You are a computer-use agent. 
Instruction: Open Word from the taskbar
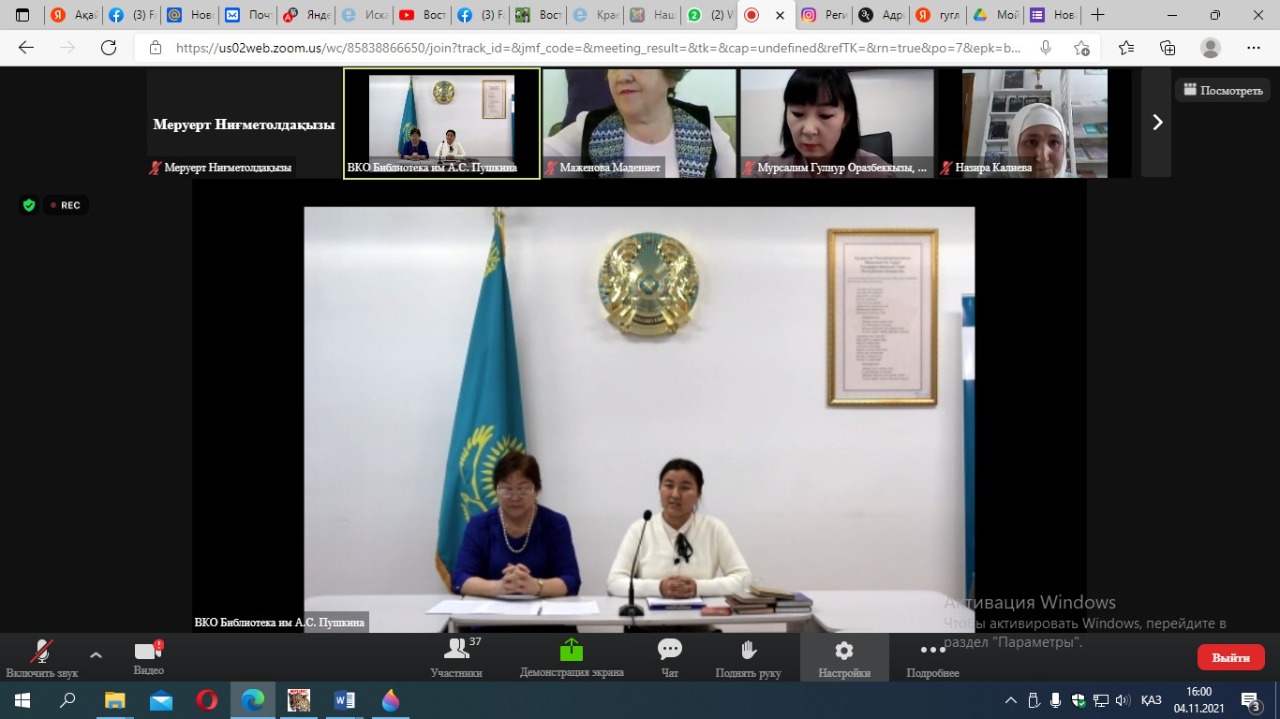pos(345,700)
